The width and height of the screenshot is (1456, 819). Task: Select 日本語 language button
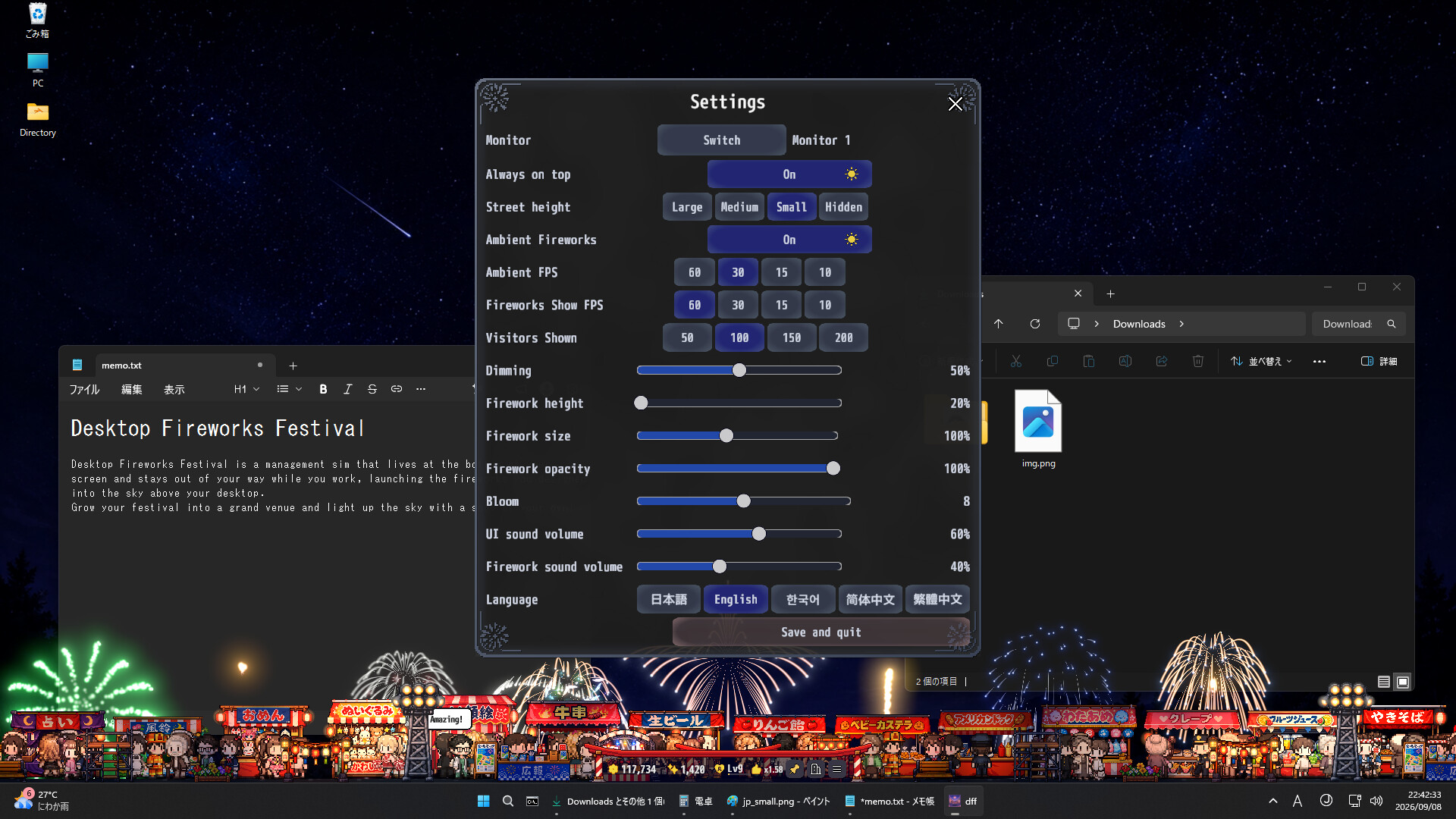pyautogui.click(x=668, y=599)
